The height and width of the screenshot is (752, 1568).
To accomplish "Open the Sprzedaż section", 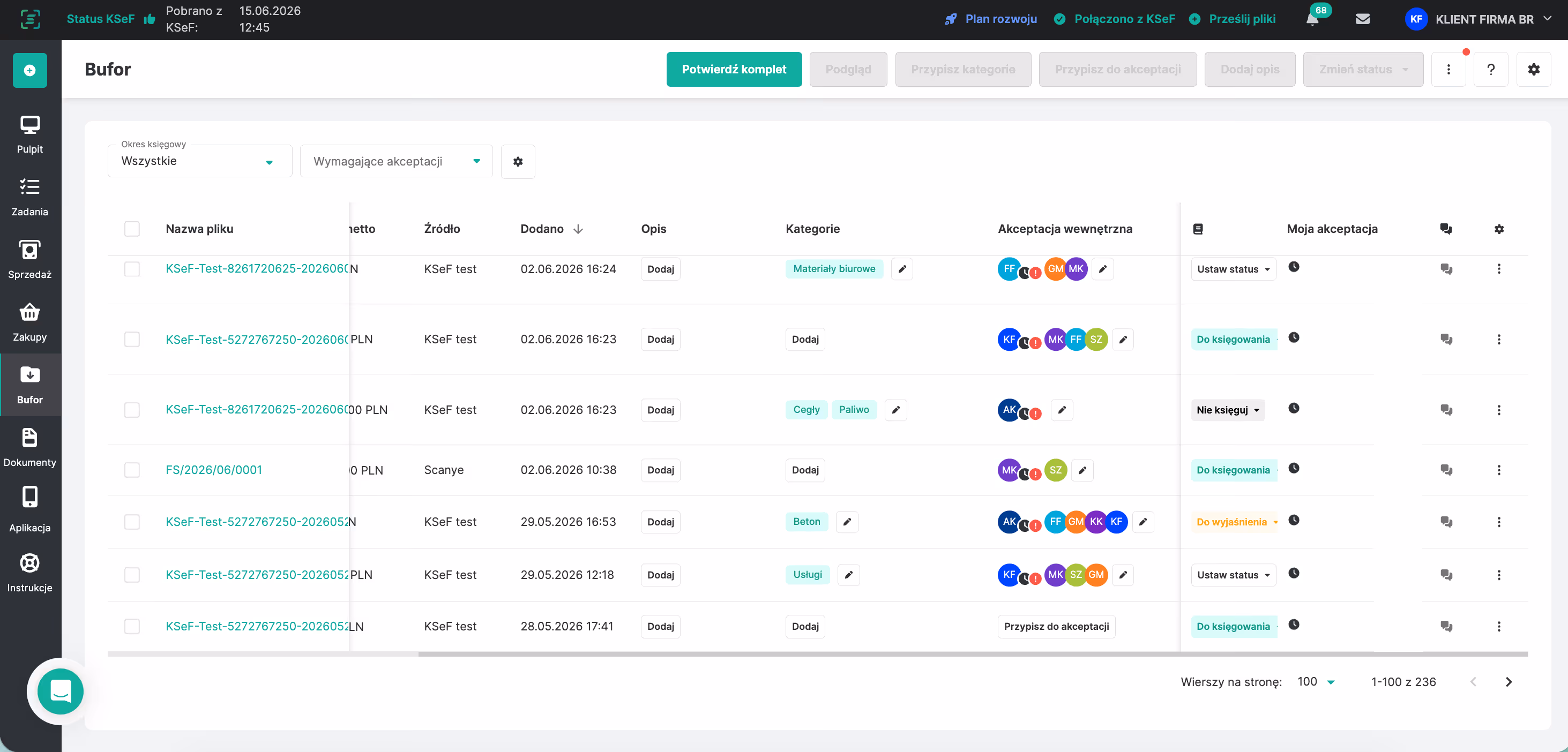I will (30, 259).
